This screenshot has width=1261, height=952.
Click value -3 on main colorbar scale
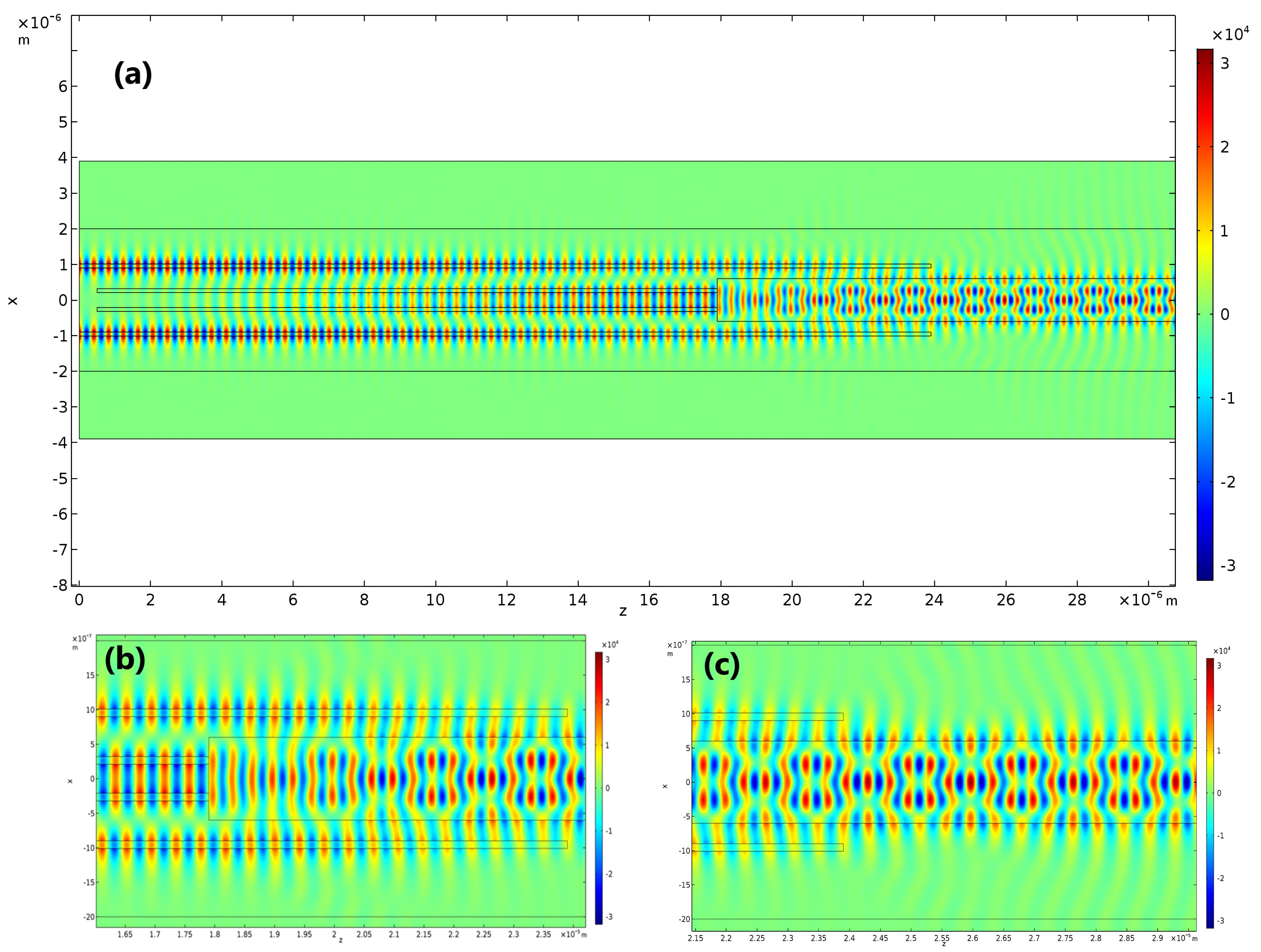[x=1227, y=565]
